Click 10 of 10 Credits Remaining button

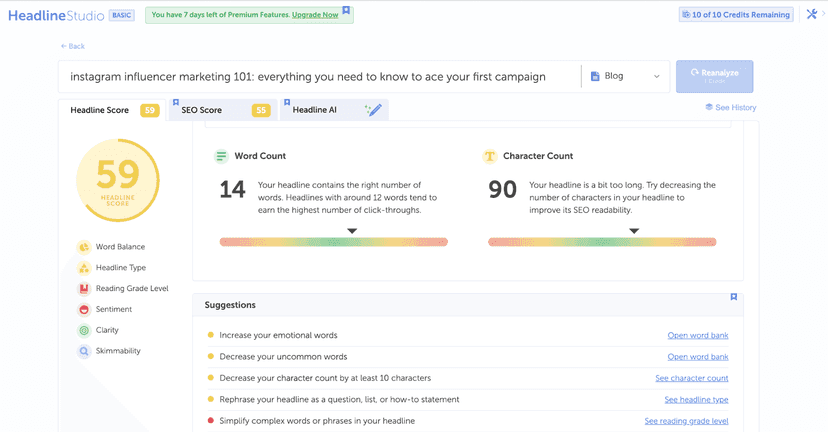(736, 15)
